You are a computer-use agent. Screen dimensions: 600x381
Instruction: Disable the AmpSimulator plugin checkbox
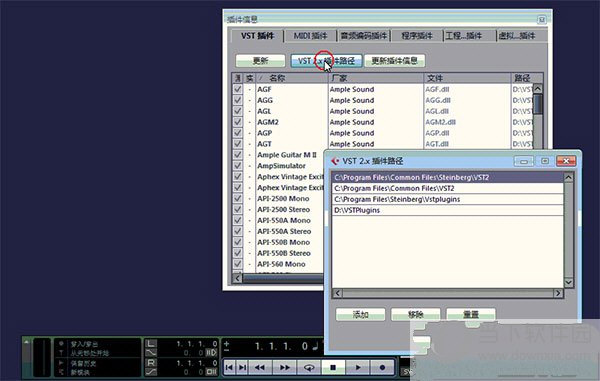238,166
